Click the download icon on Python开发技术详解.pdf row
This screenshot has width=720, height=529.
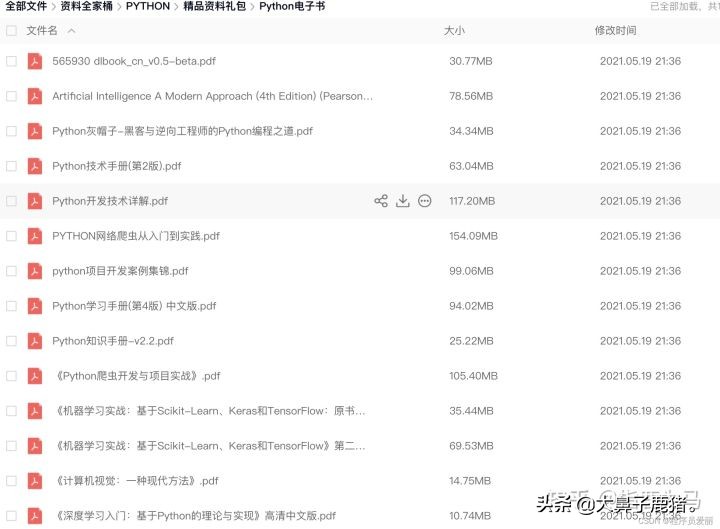coord(403,201)
